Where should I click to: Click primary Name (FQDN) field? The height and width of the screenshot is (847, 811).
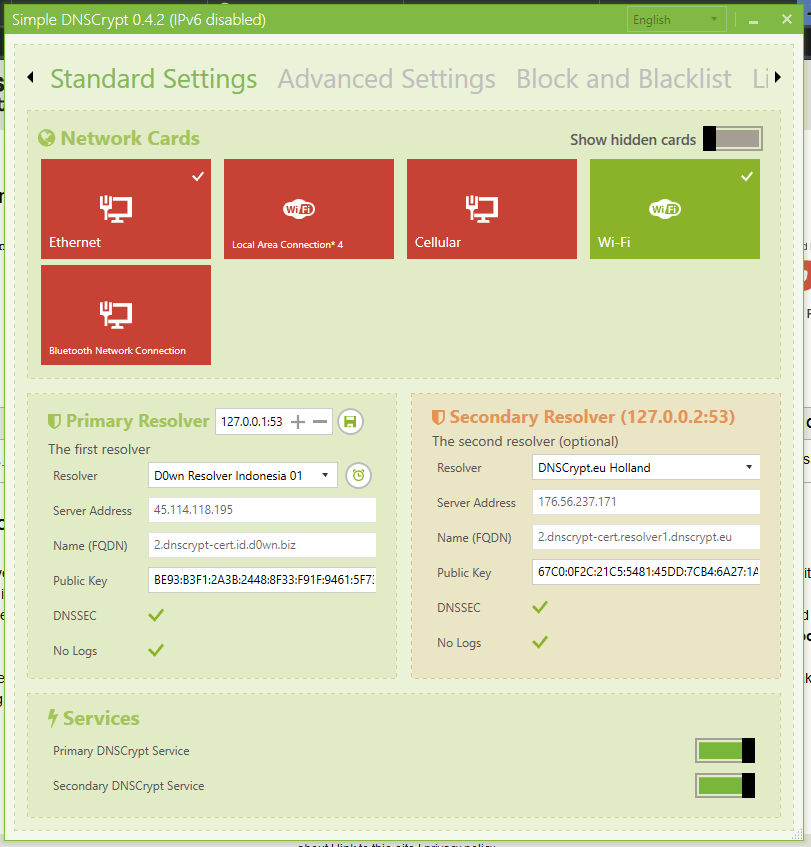pyautogui.click(x=262, y=545)
